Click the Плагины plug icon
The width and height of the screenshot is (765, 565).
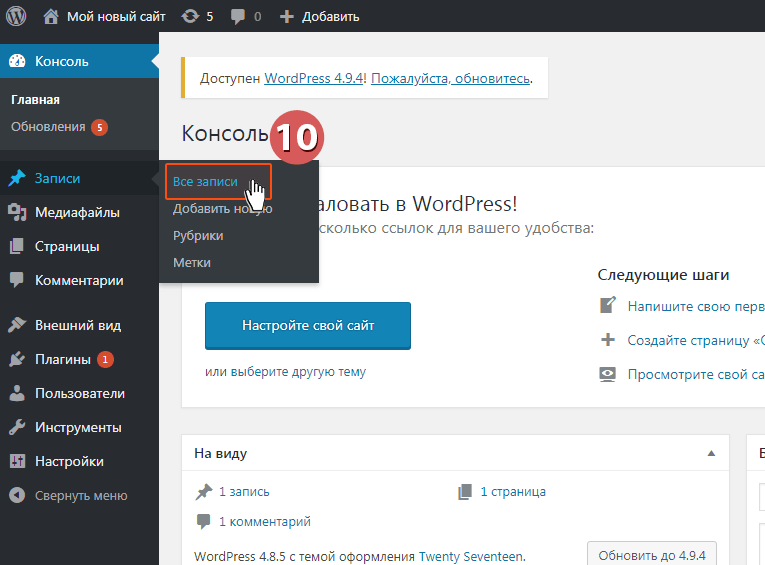click(x=17, y=359)
